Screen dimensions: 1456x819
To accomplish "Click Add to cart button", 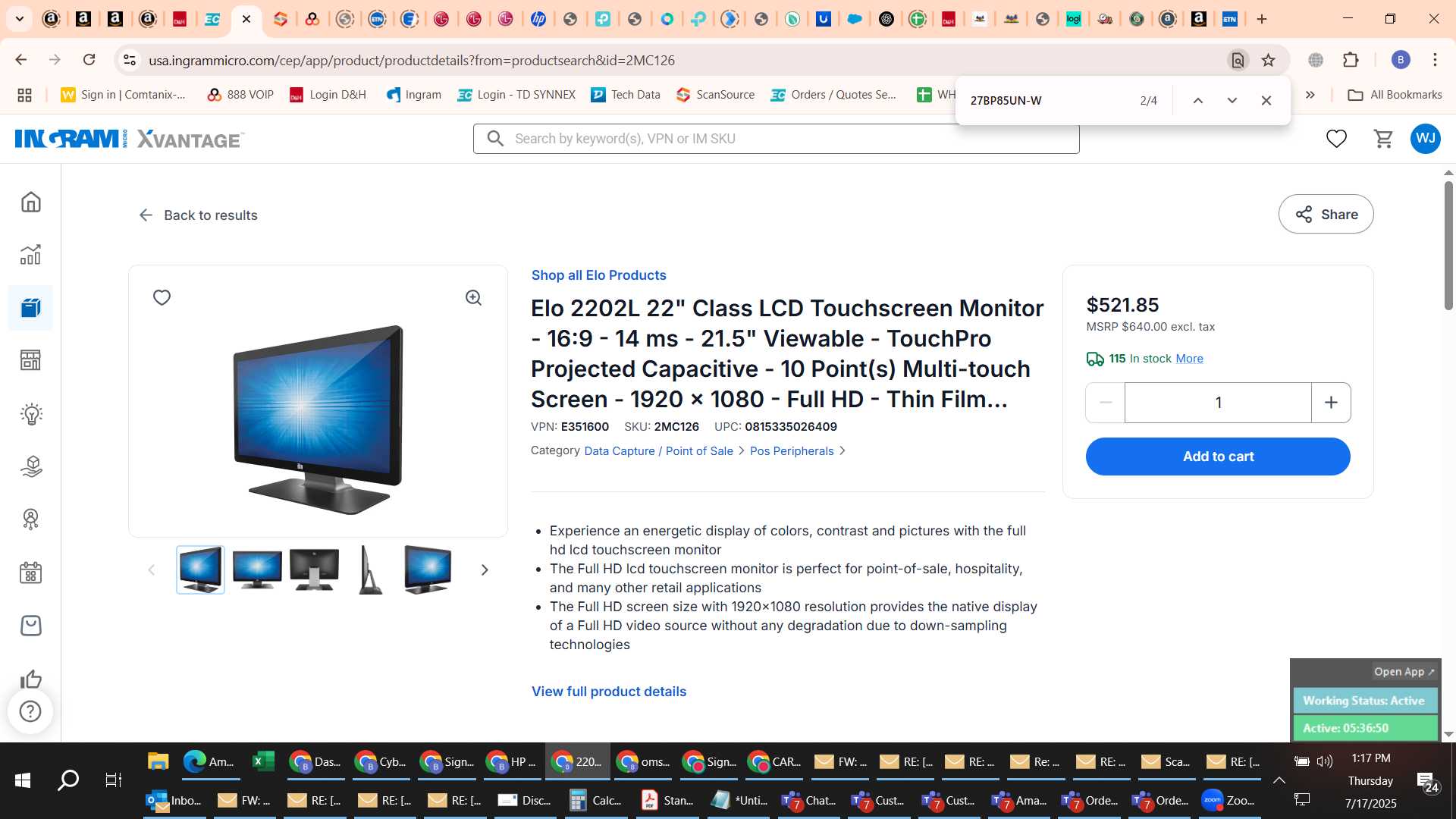I will click(x=1218, y=457).
